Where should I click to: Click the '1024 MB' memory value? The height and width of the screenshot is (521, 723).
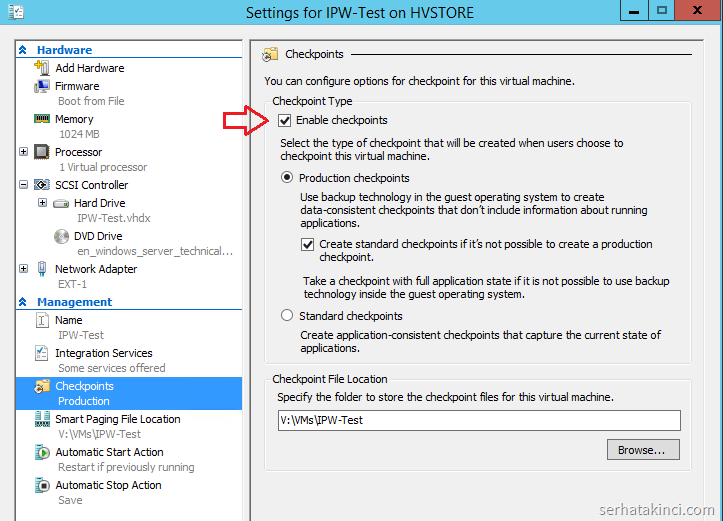click(79, 134)
